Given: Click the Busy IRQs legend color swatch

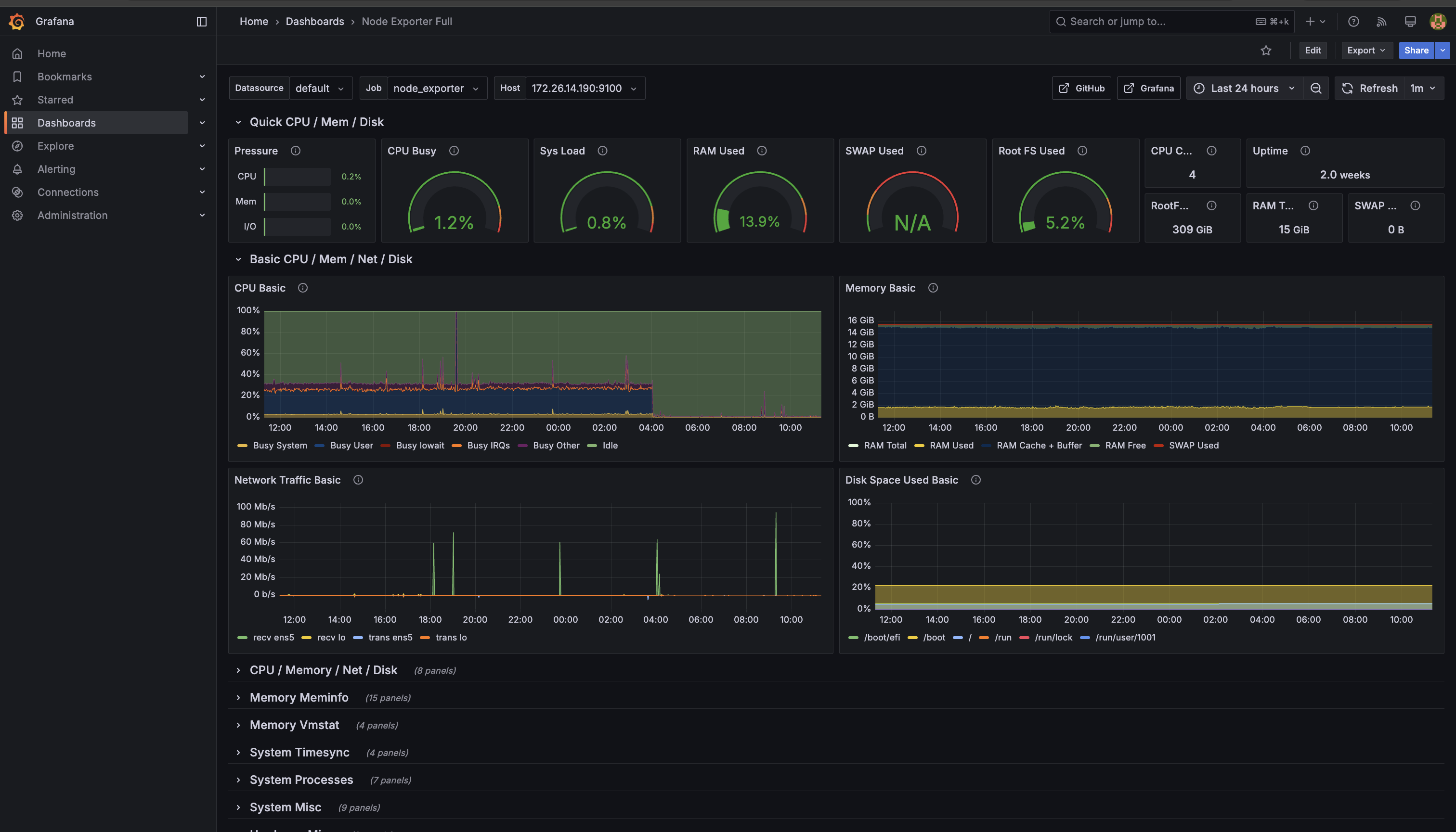Looking at the screenshot, I should pyautogui.click(x=456, y=446).
